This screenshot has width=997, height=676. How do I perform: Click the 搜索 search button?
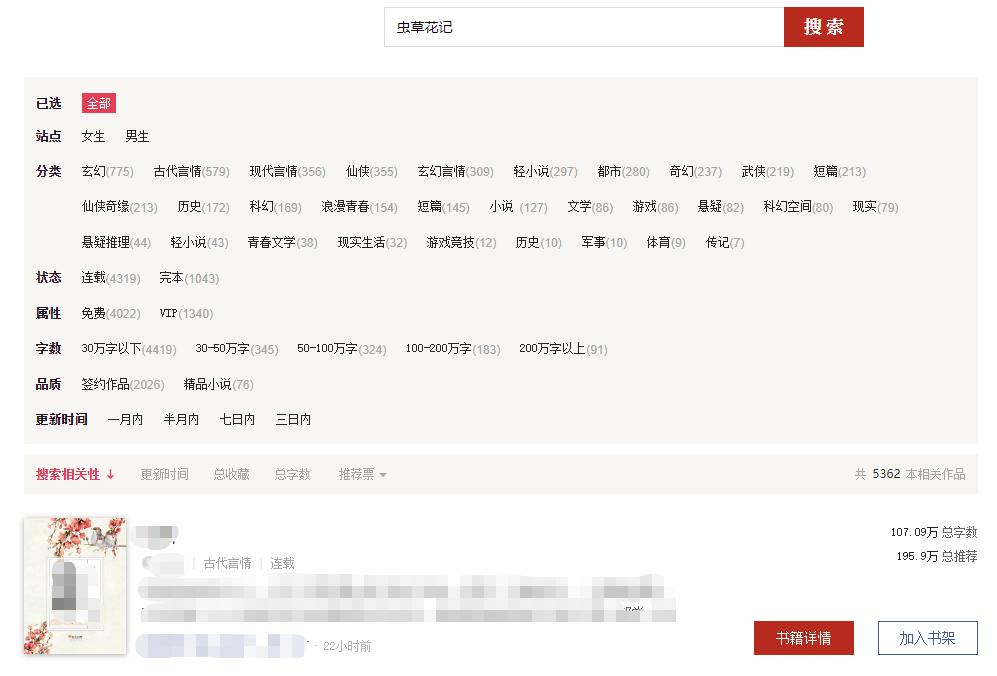click(x=822, y=27)
